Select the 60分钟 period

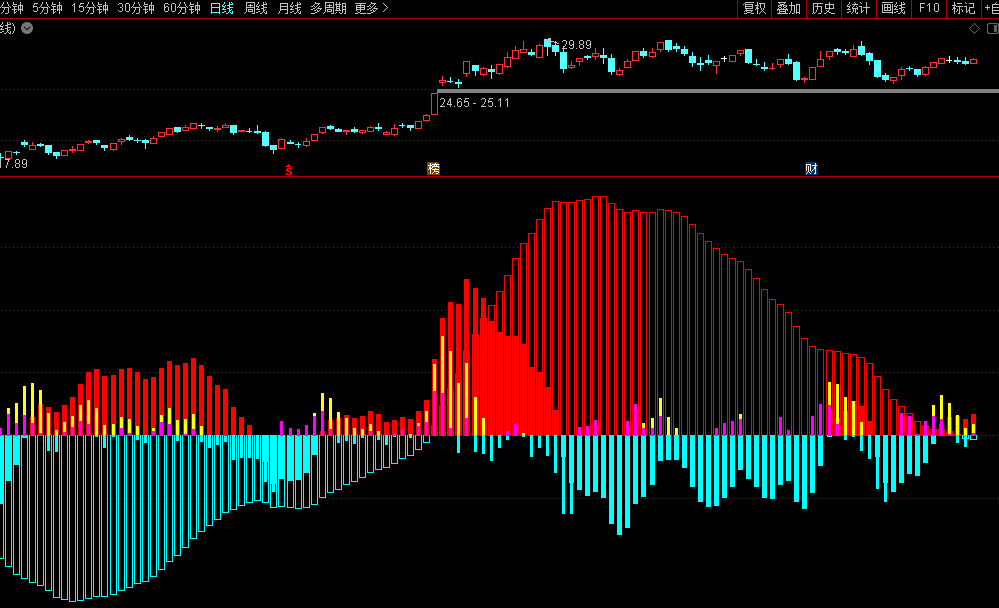181,9
